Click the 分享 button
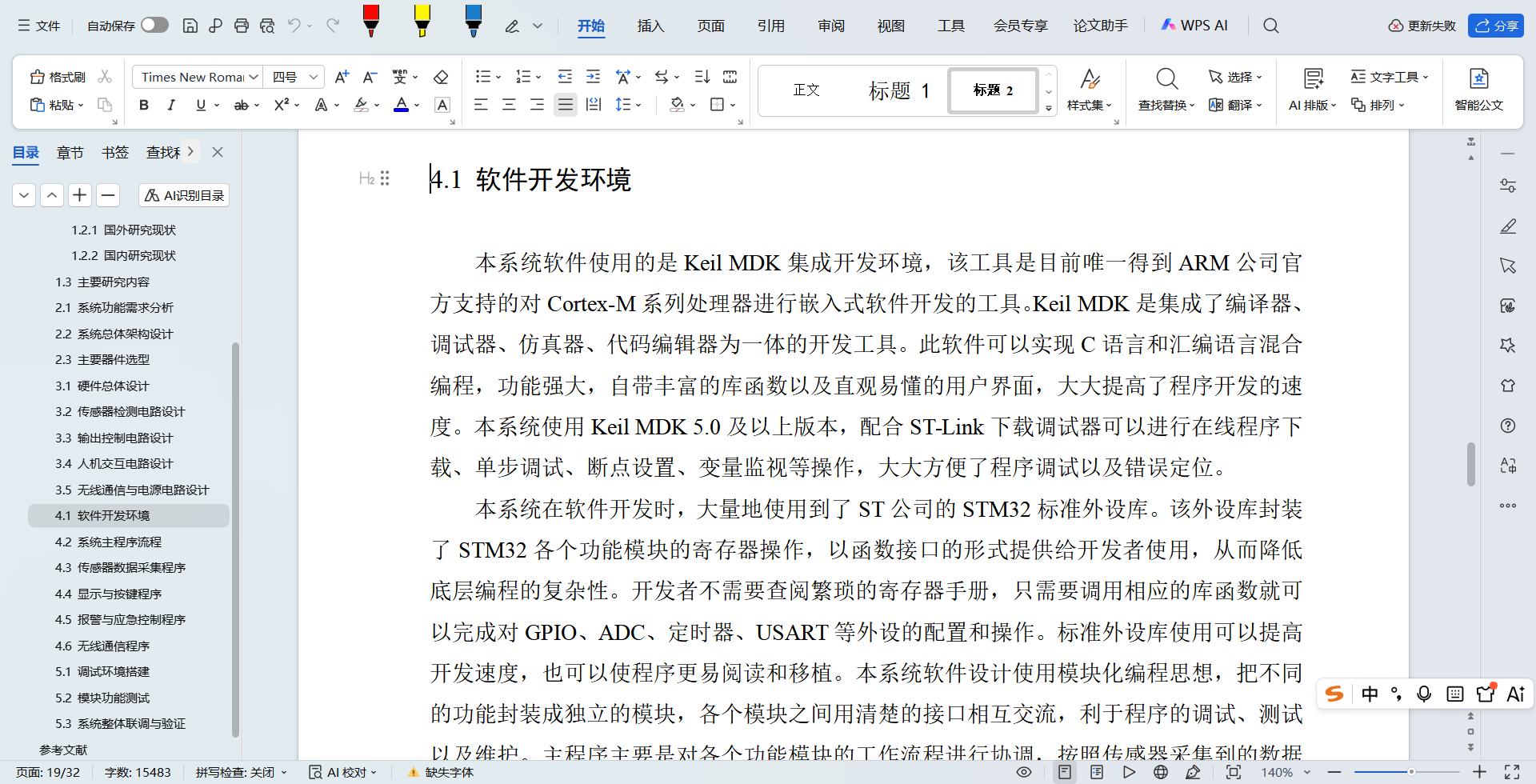Screen dimensions: 1536x784 click(x=1496, y=26)
